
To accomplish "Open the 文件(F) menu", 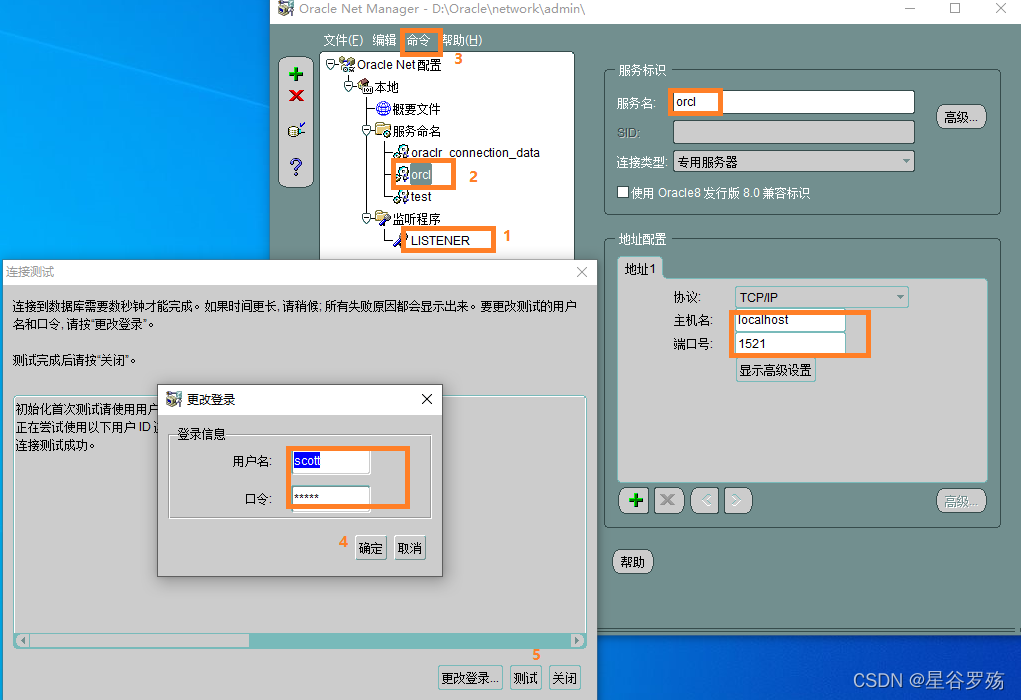I will click(343, 40).
